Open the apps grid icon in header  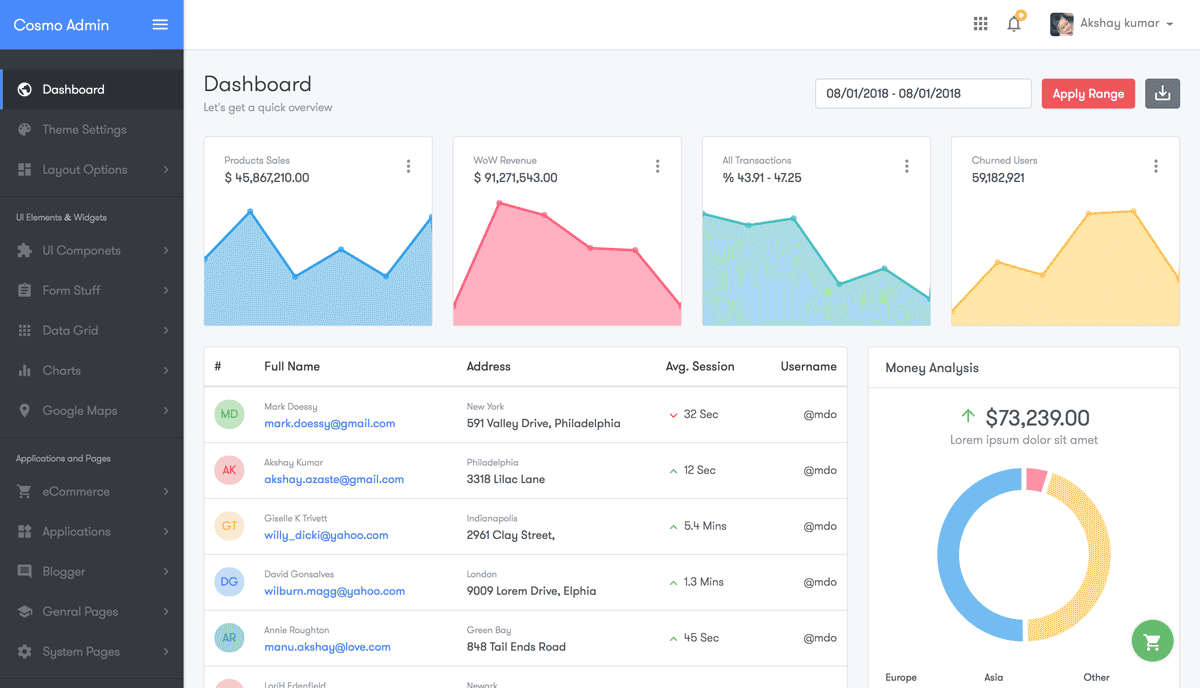click(980, 24)
